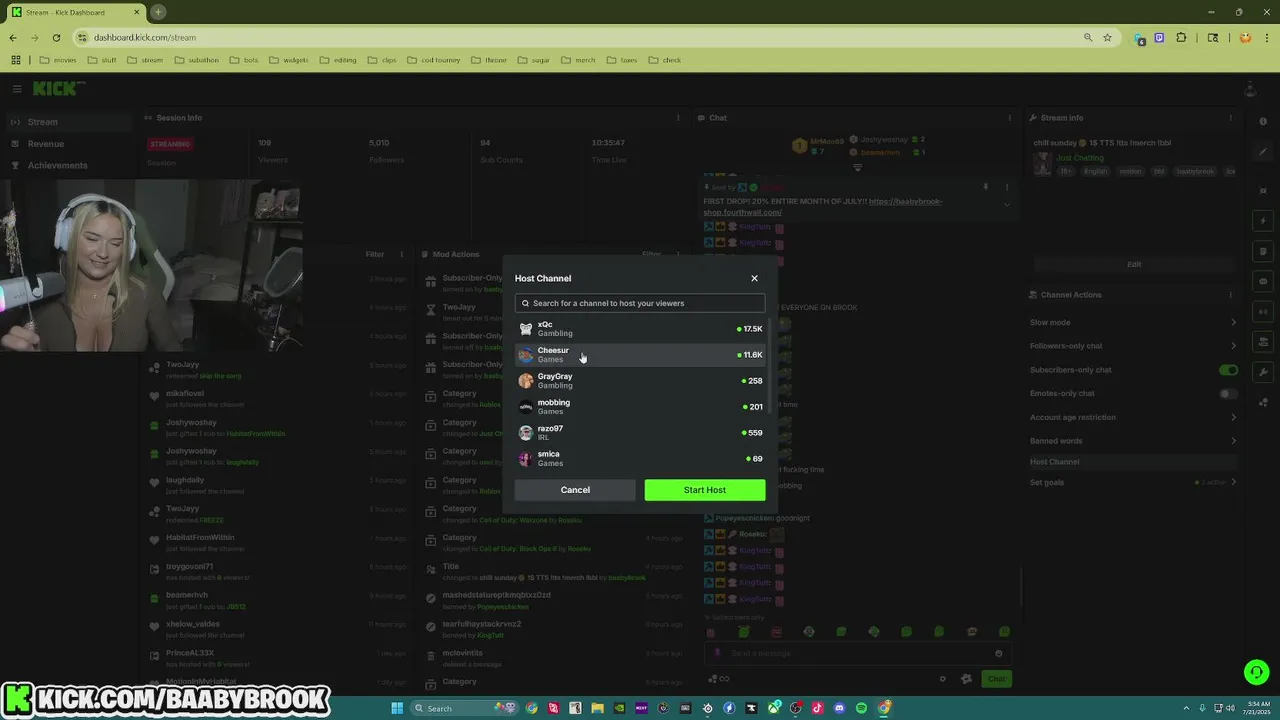Screen dimensions: 1280x720
Task: Open the widgets bookmark folder
Action: (289, 60)
